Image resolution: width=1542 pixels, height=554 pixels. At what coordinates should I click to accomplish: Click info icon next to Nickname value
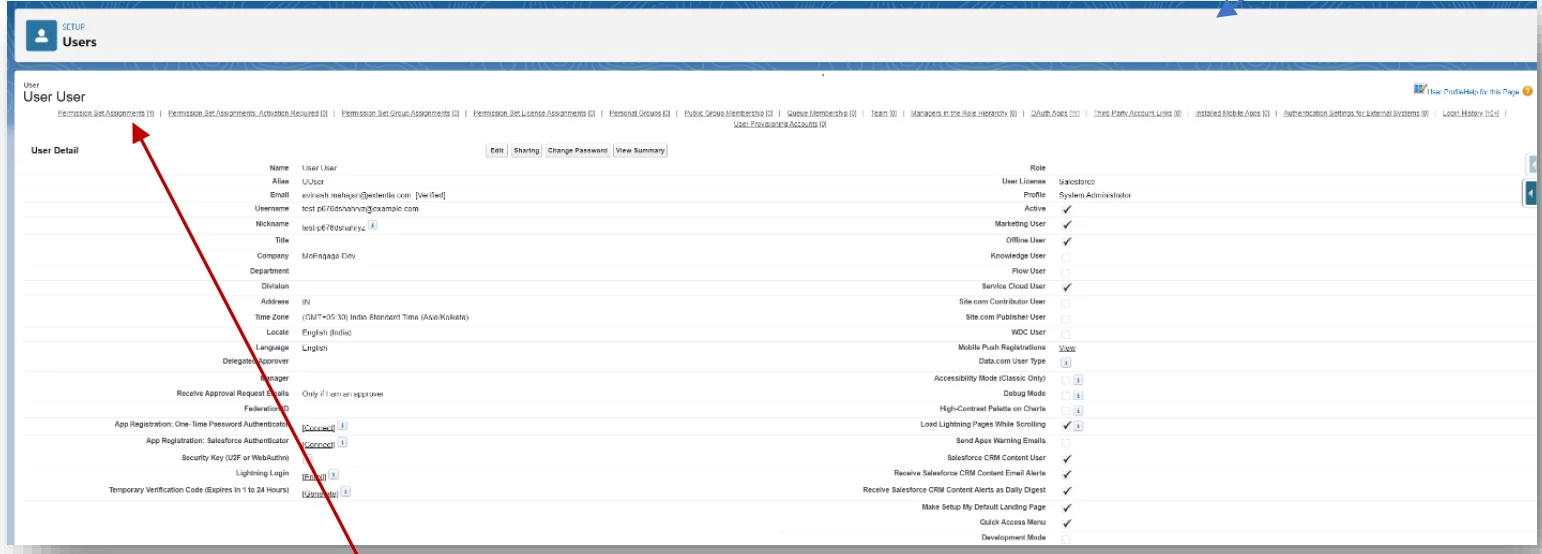coord(373,225)
